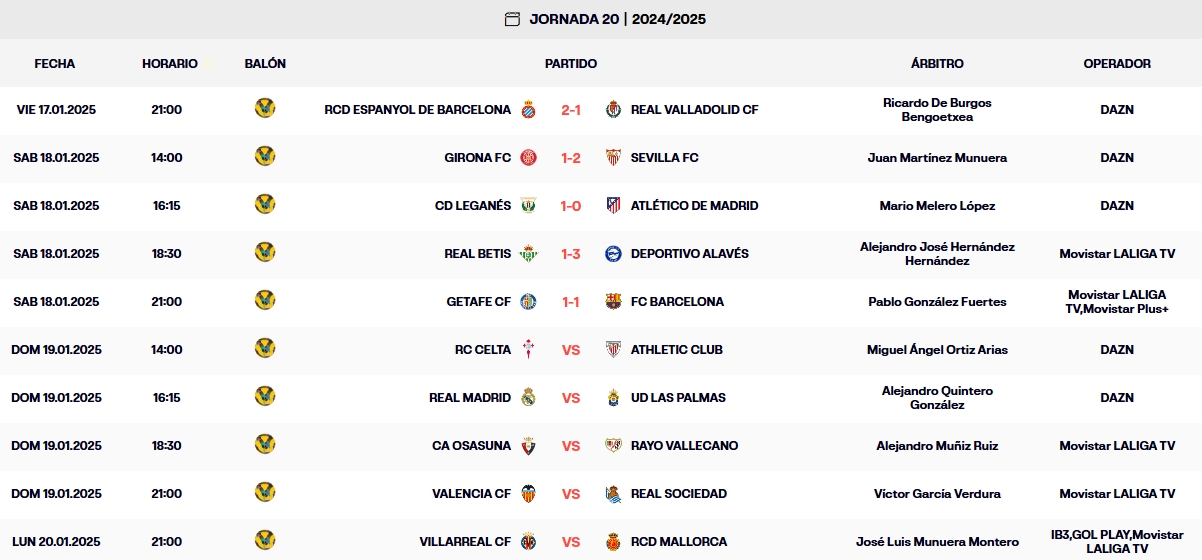The height and width of the screenshot is (560, 1202).
Task: Click the Real Madrid club crest
Action: (528, 398)
